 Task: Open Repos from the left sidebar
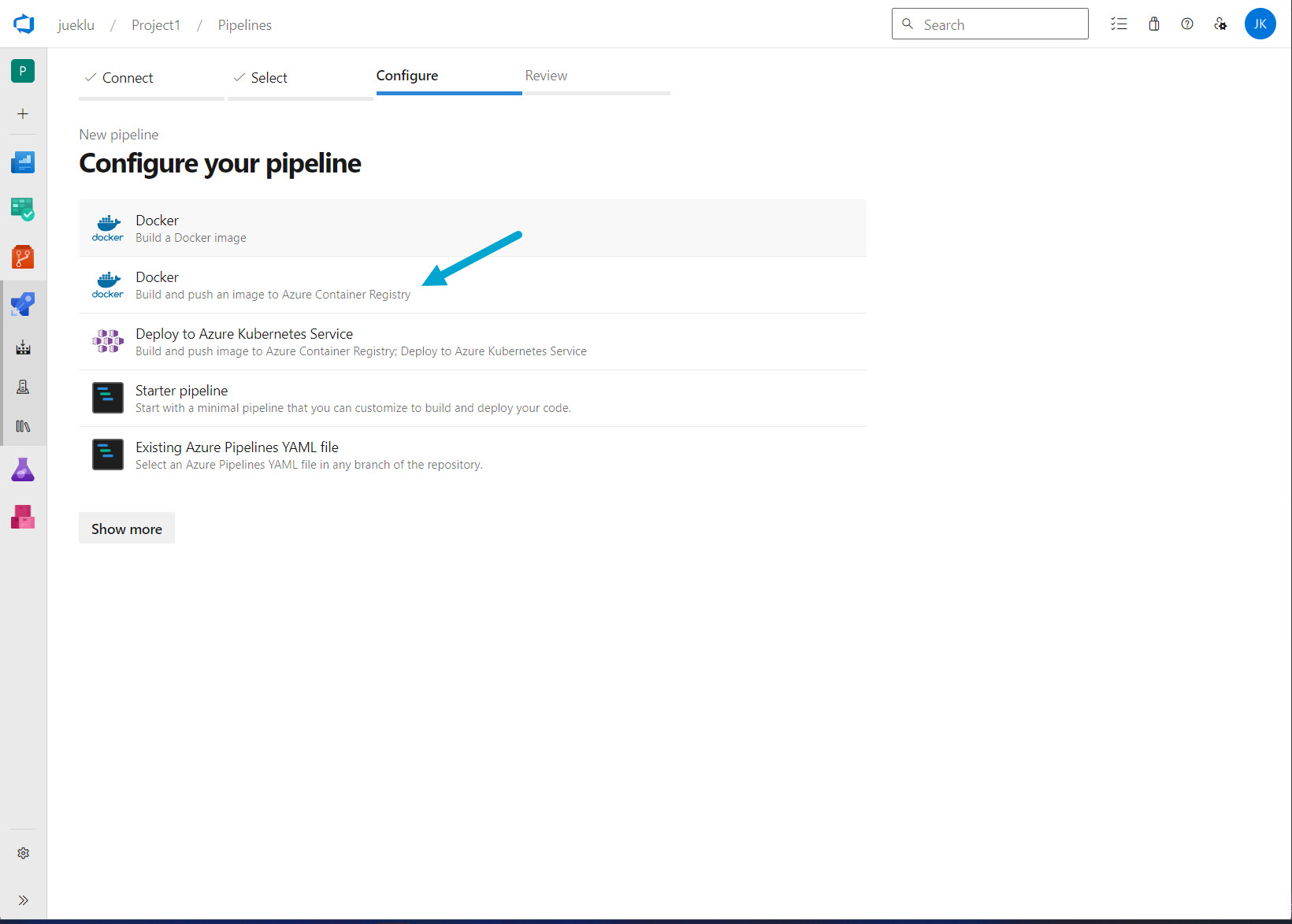tap(23, 257)
